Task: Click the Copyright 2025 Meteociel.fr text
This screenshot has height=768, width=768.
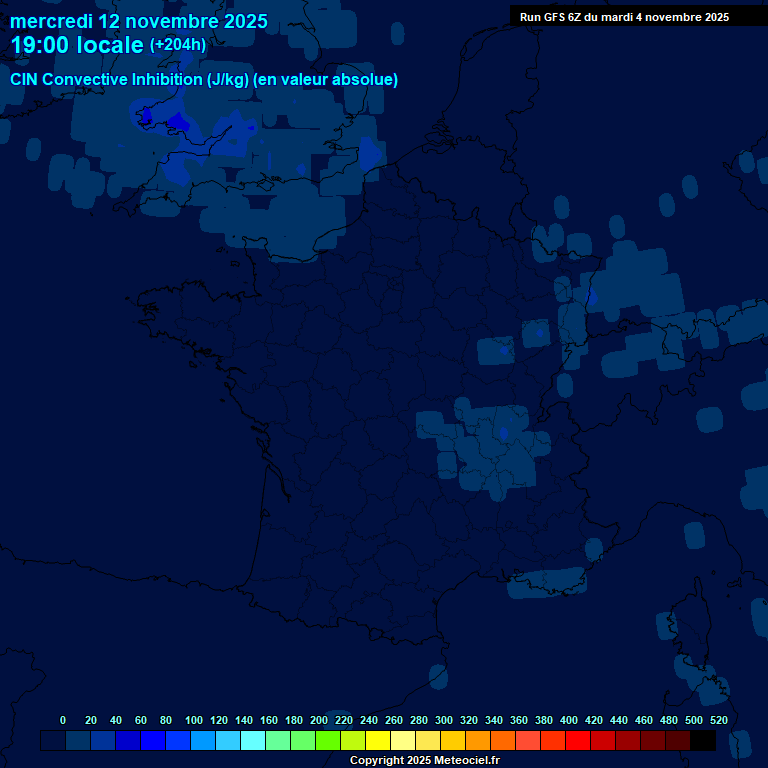Action: (x=424, y=761)
